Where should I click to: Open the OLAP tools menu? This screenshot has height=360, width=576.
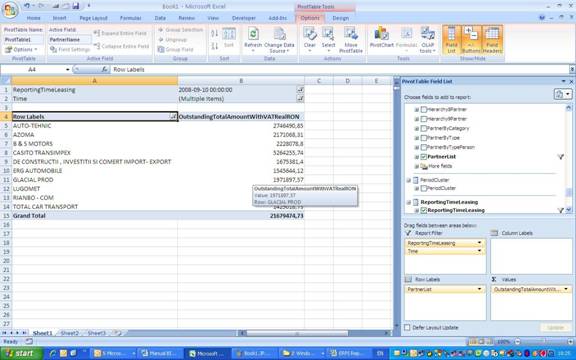[x=428, y=40]
